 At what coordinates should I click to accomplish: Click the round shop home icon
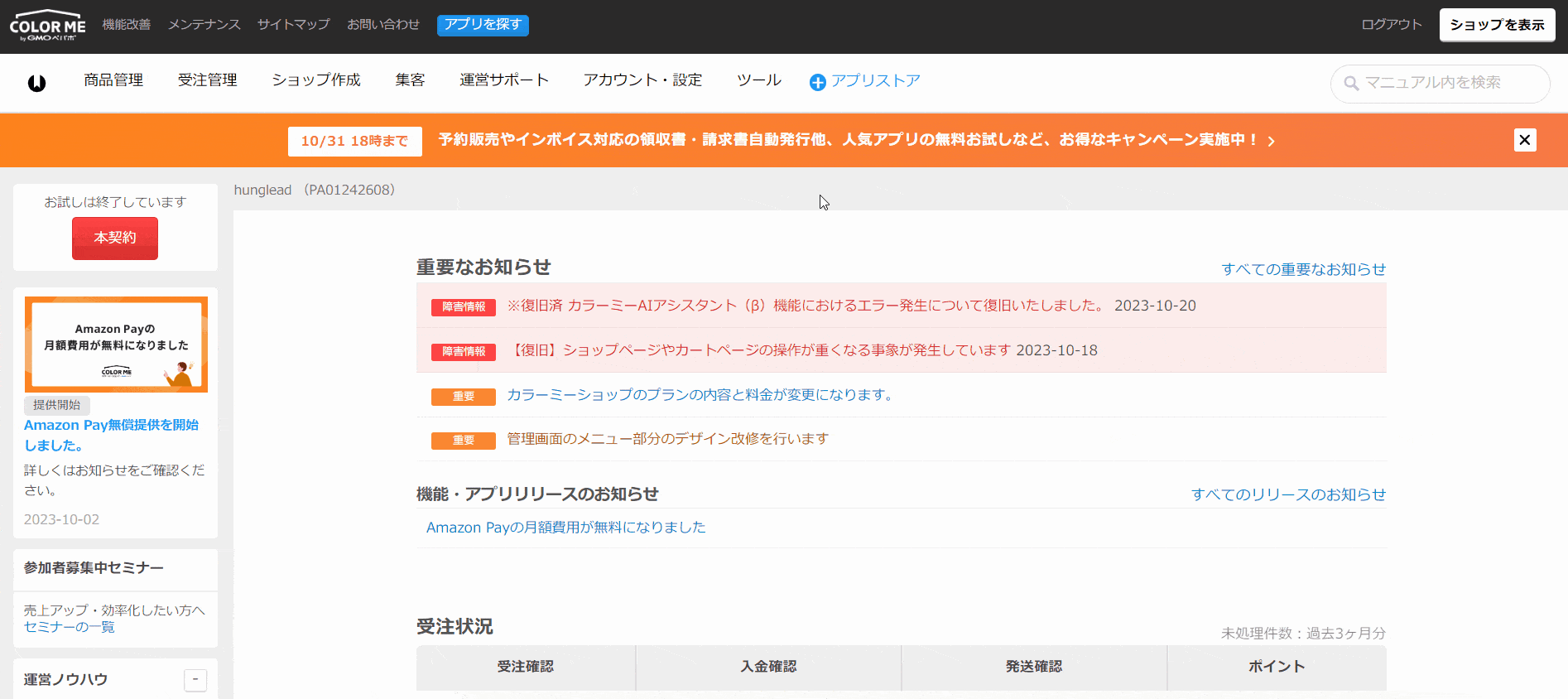36,83
